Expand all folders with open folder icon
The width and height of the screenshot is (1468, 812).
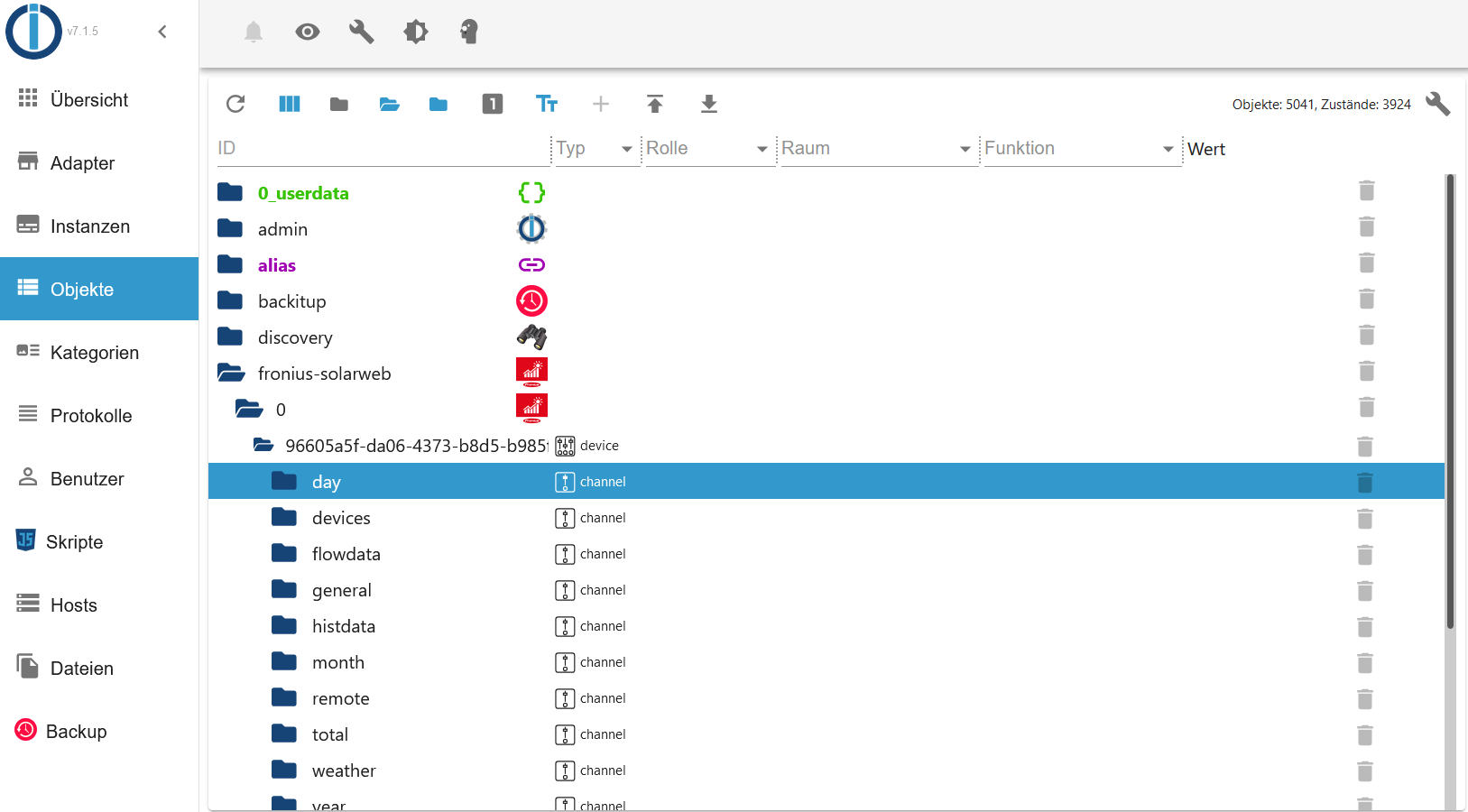coord(390,104)
